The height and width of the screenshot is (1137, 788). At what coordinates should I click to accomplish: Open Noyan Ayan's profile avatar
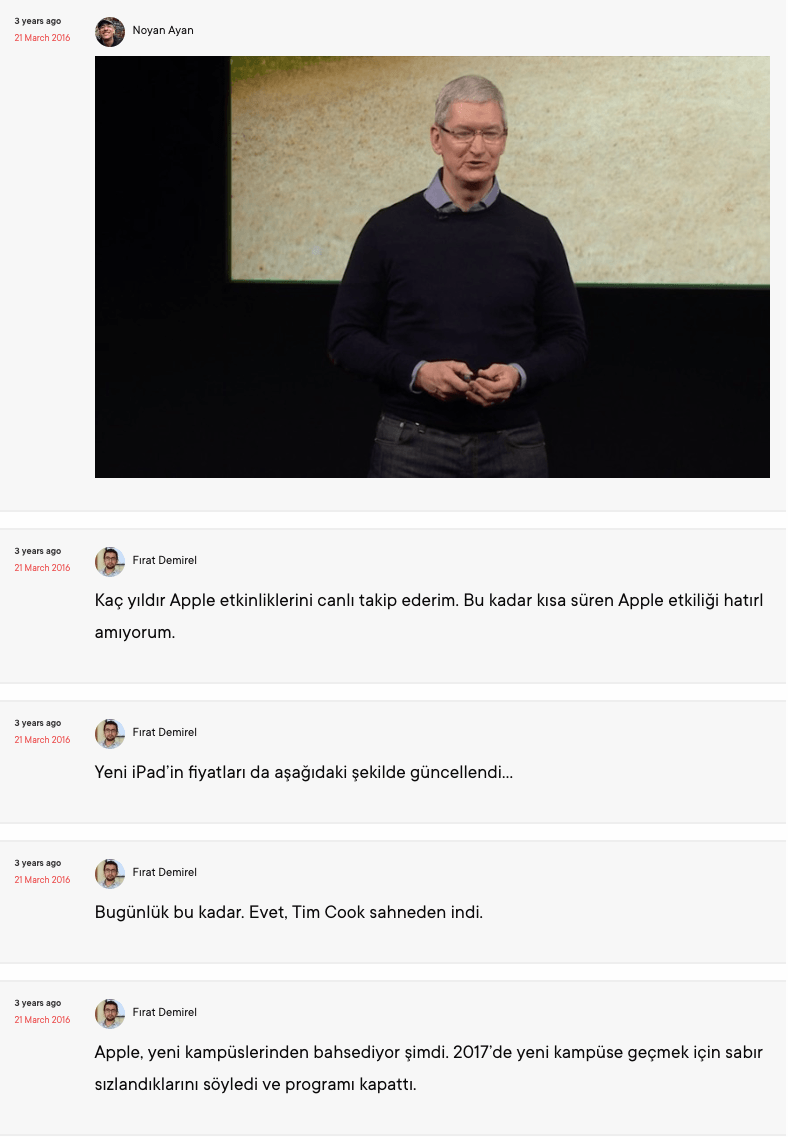click(x=109, y=32)
